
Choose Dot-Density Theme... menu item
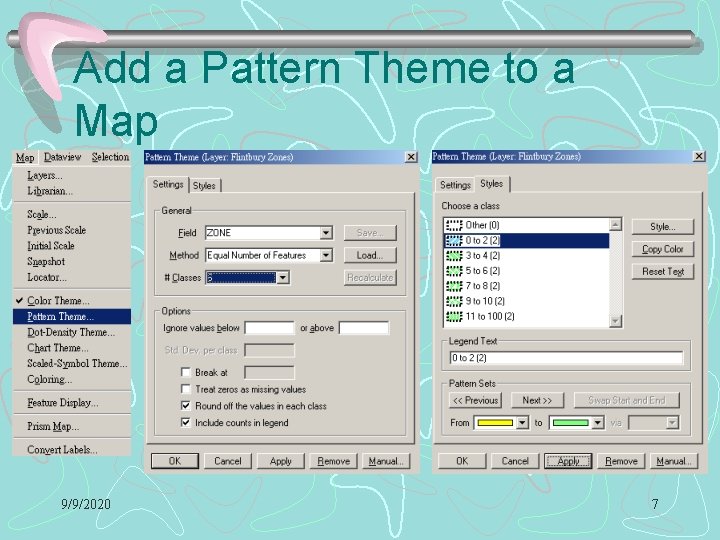[x=71, y=332]
